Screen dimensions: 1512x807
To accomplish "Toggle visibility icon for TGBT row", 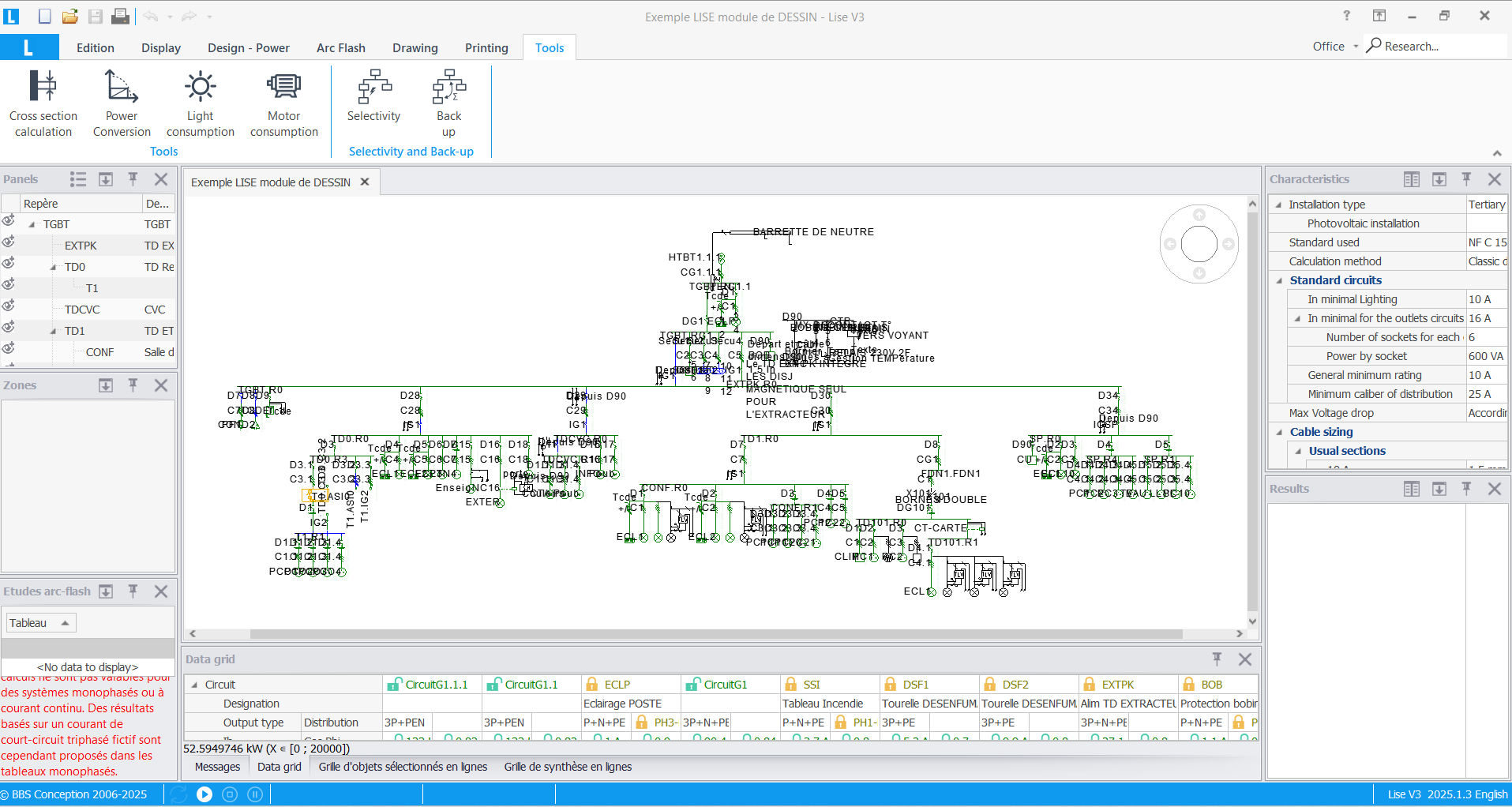I will tap(9, 220).
